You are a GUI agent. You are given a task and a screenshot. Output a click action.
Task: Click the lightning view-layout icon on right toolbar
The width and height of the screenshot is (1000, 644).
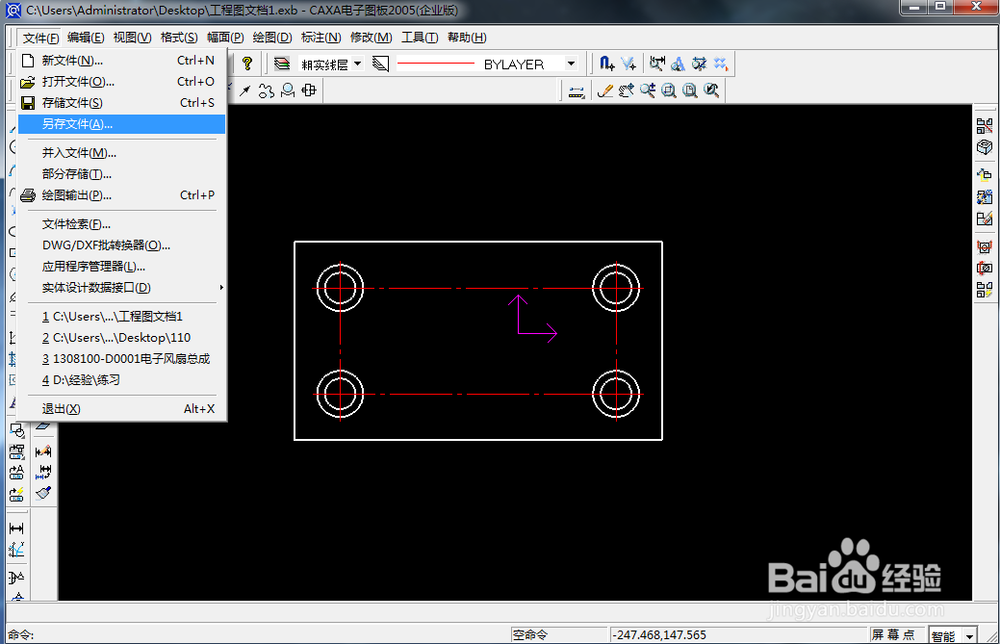pyautogui.click(x=984, y=290)
